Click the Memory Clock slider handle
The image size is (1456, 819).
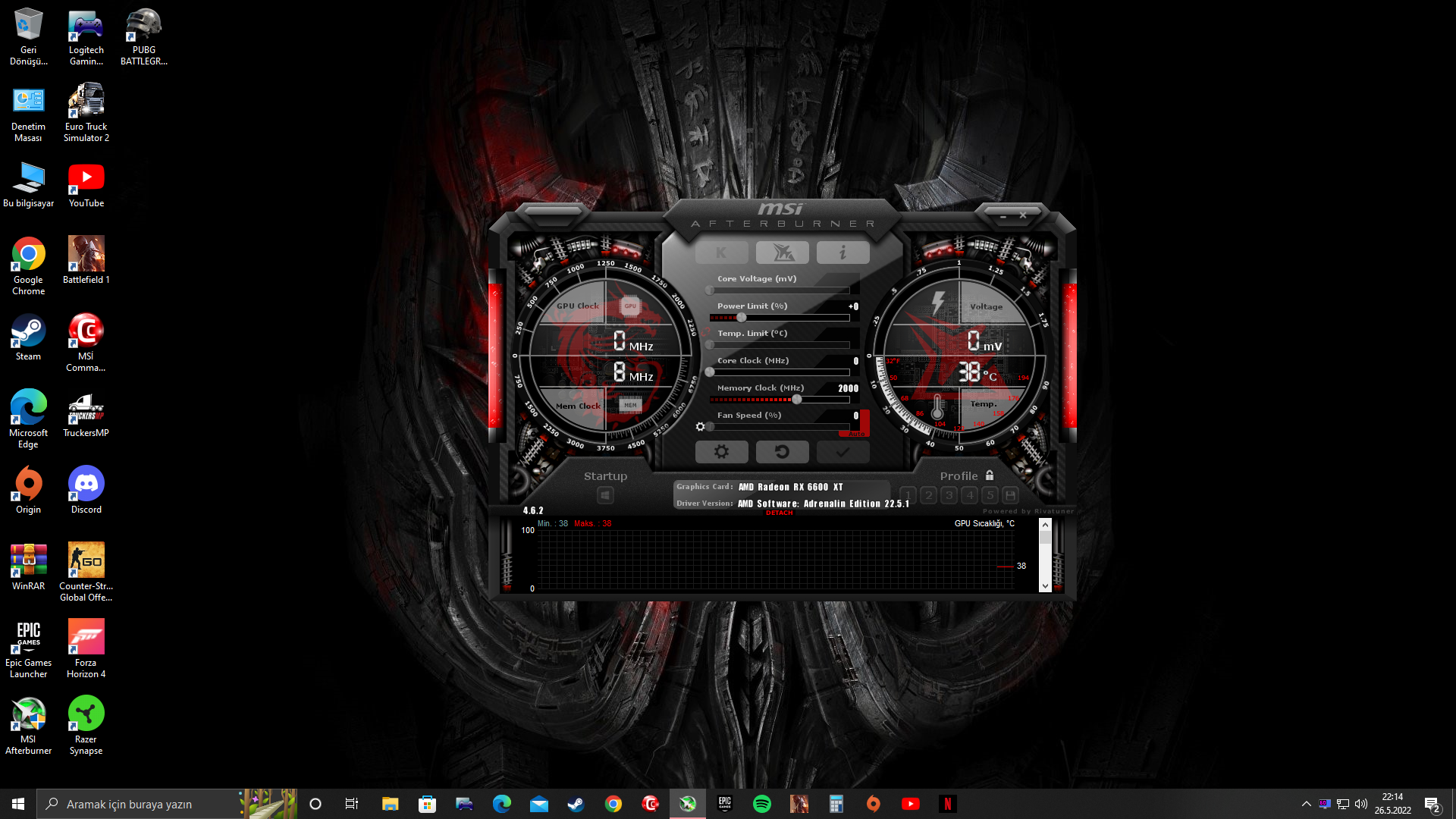pos(796,400)
